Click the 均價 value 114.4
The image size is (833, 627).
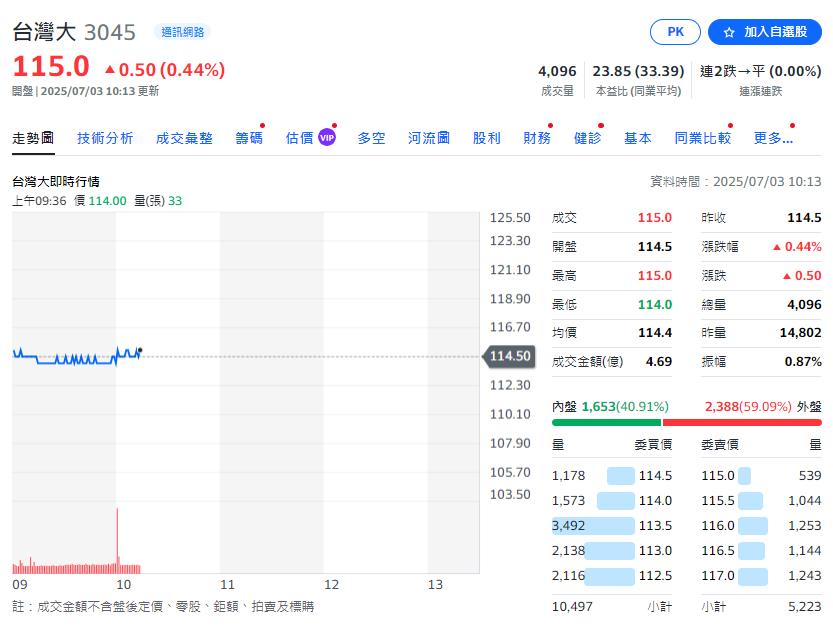click(x=654, y=333)
